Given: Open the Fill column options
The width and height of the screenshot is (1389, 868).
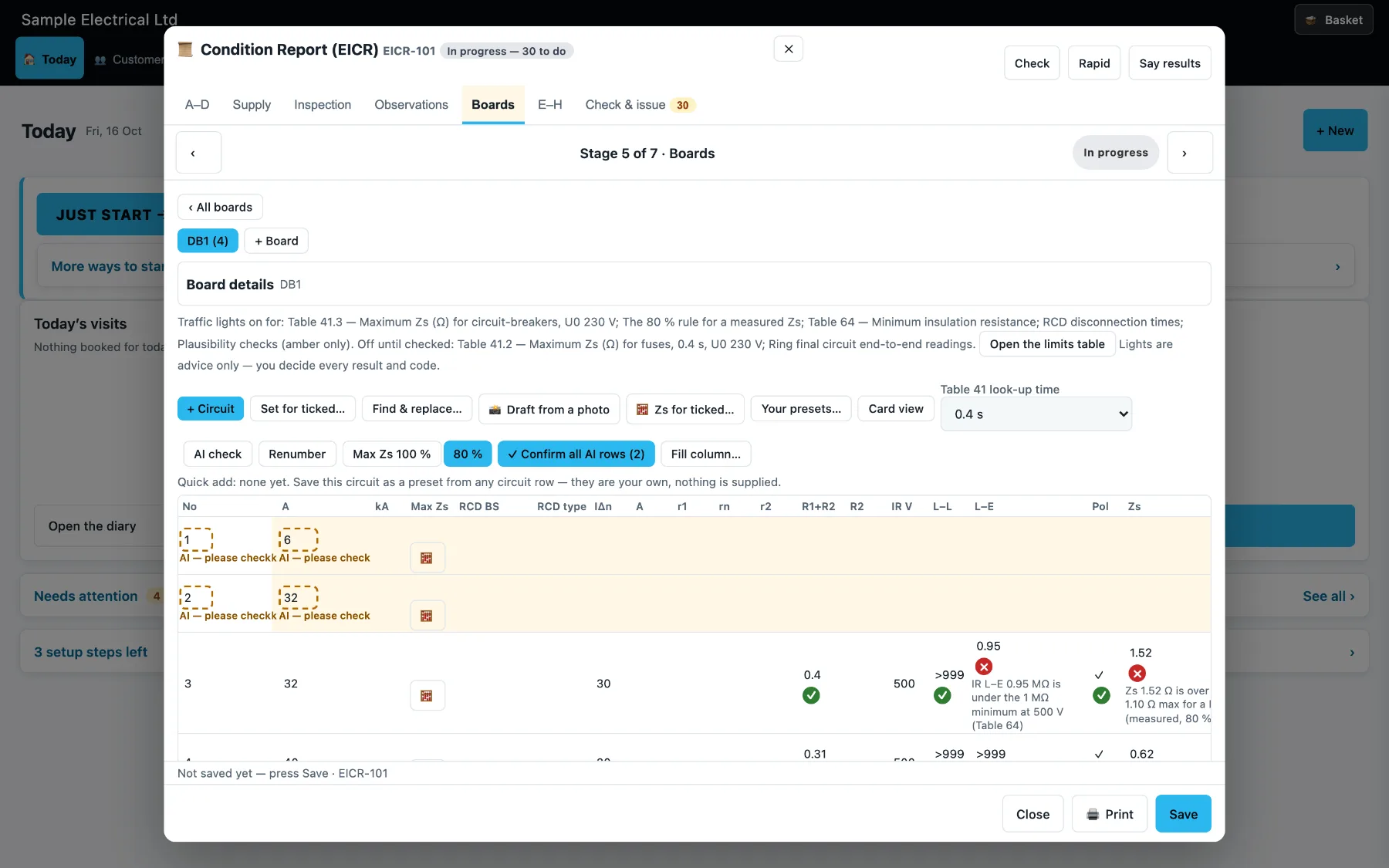Looking at the screenshot, I should [706, 454].
